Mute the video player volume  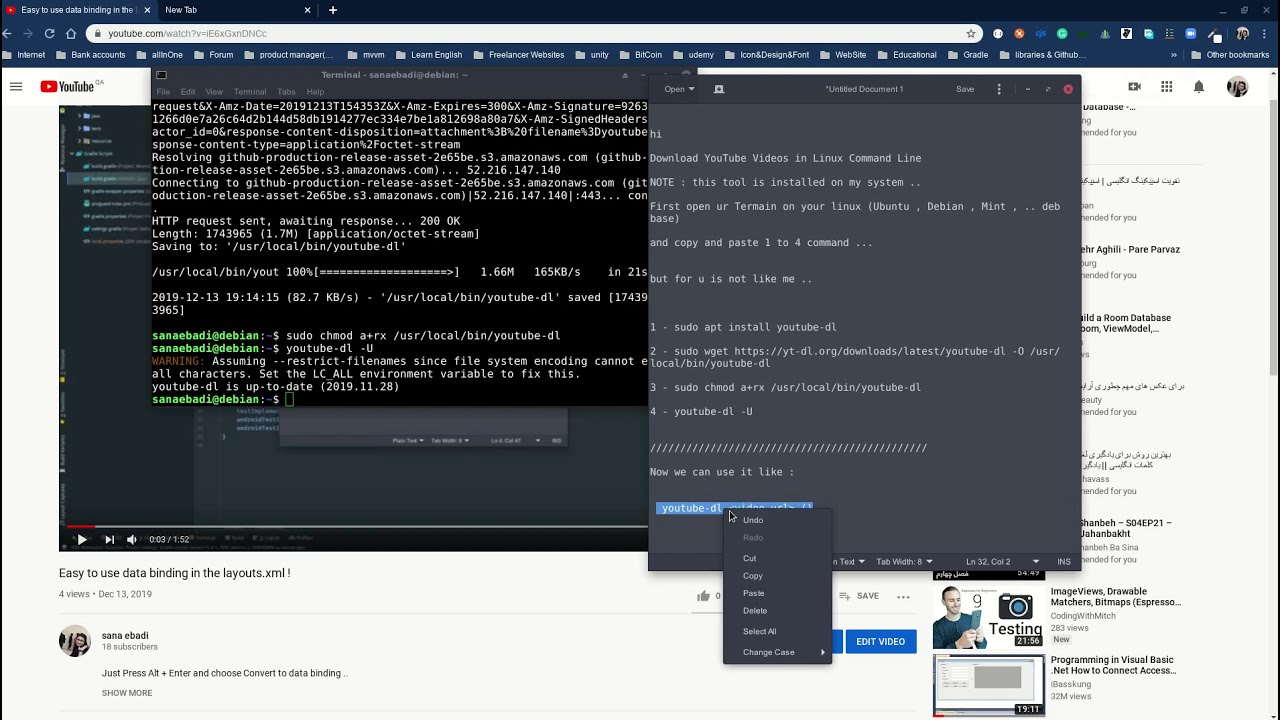(x=132, y=539)
